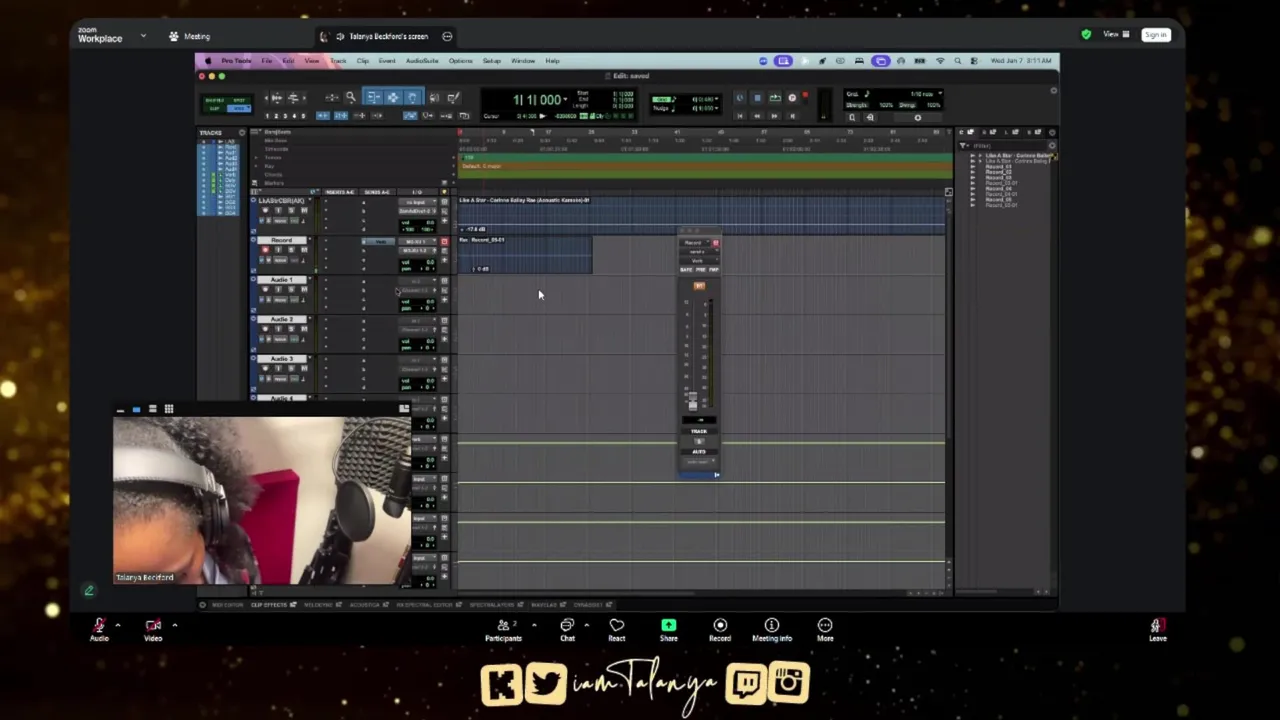Viewport: 1280px width, 720px height.
Task: Select the Like A Star audio clip
Action: [x=702, y=214]
